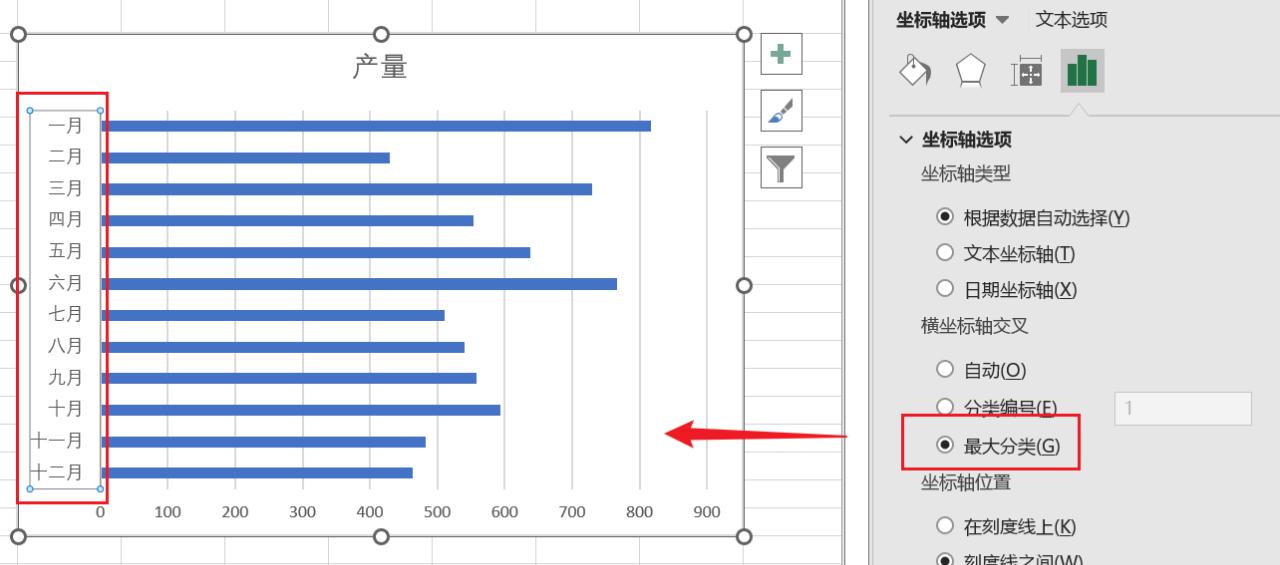Click the category number input field
1280x565 pixels.
pyautogui.click(x=1183, y=408)
